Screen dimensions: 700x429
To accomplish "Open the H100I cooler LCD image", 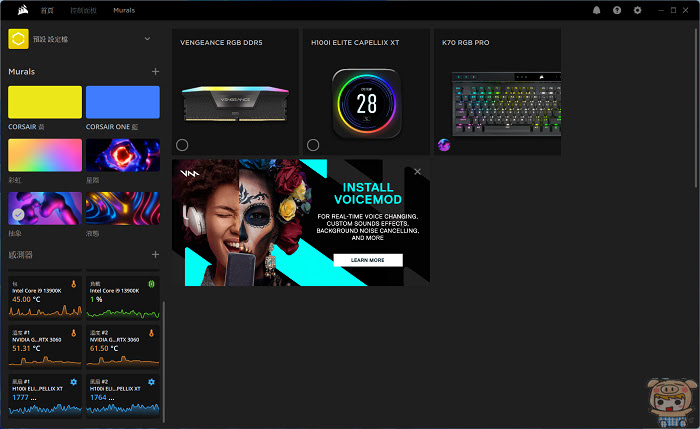I will click(367, 104).
